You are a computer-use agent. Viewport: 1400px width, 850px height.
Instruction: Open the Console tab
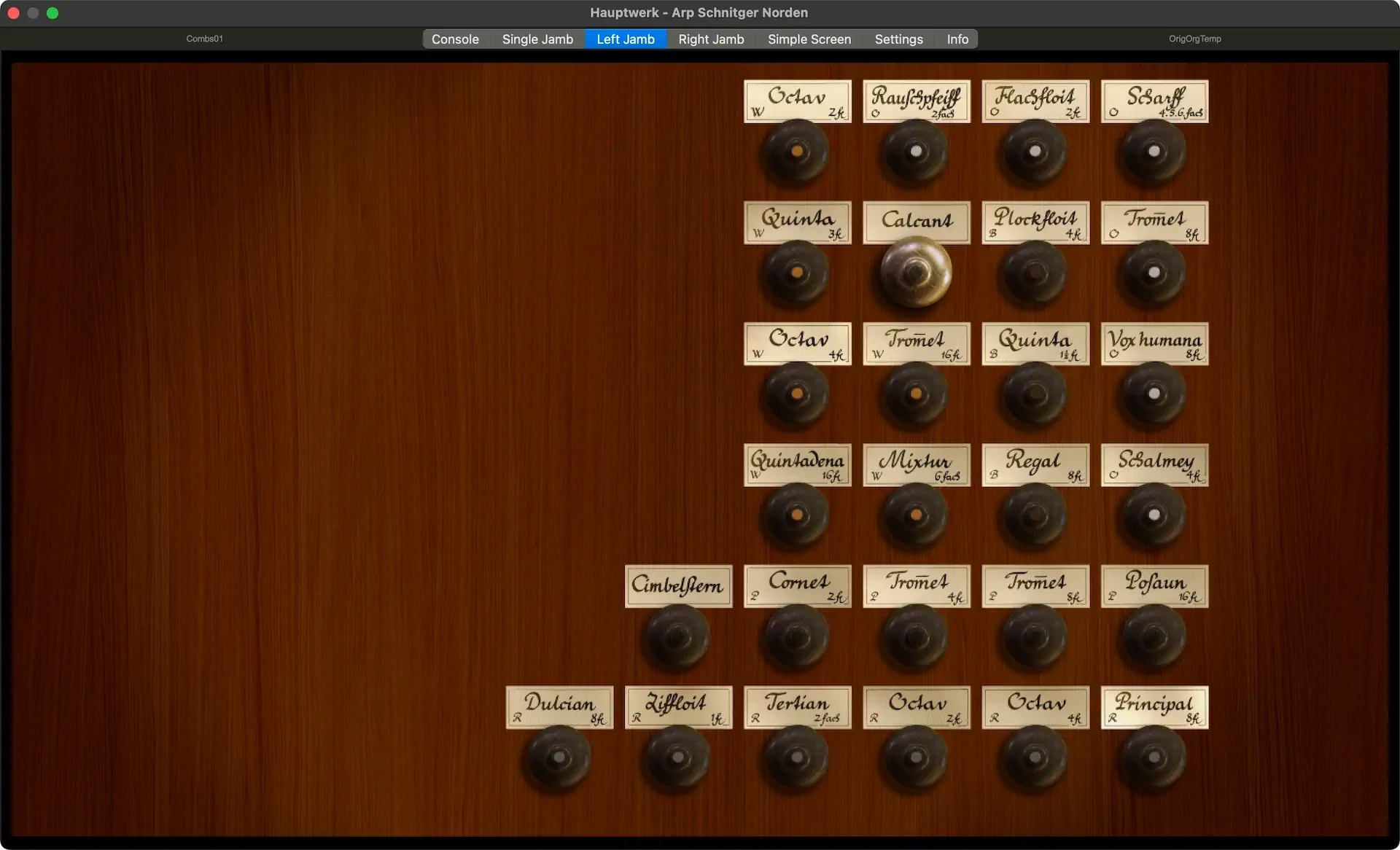[x=455, y=39]
